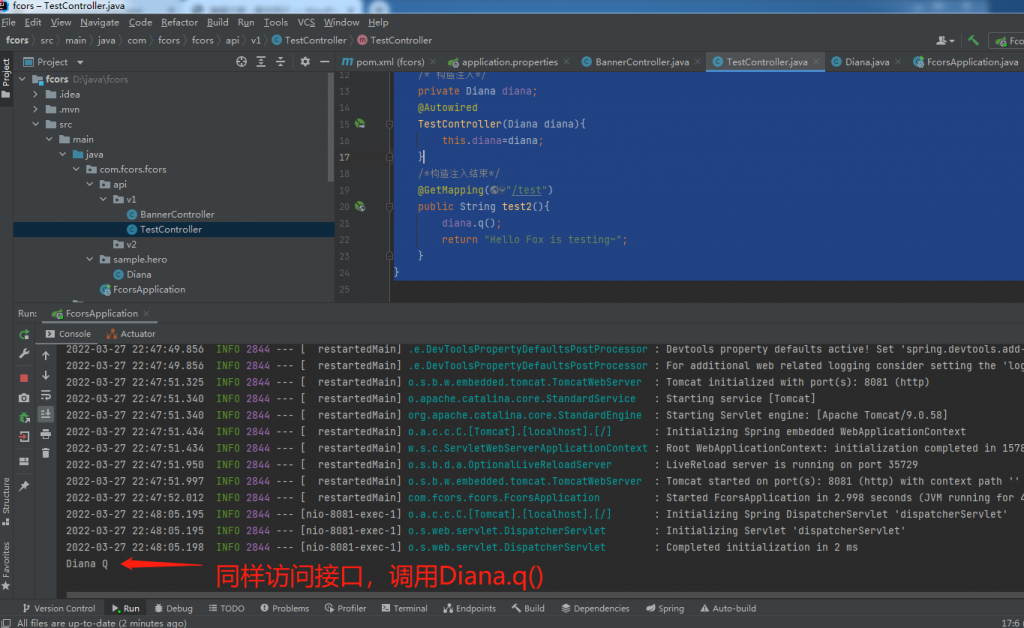Click gutter bean icon on line 15
Viewport: 1024px width, 628px height.
point(360,123)
